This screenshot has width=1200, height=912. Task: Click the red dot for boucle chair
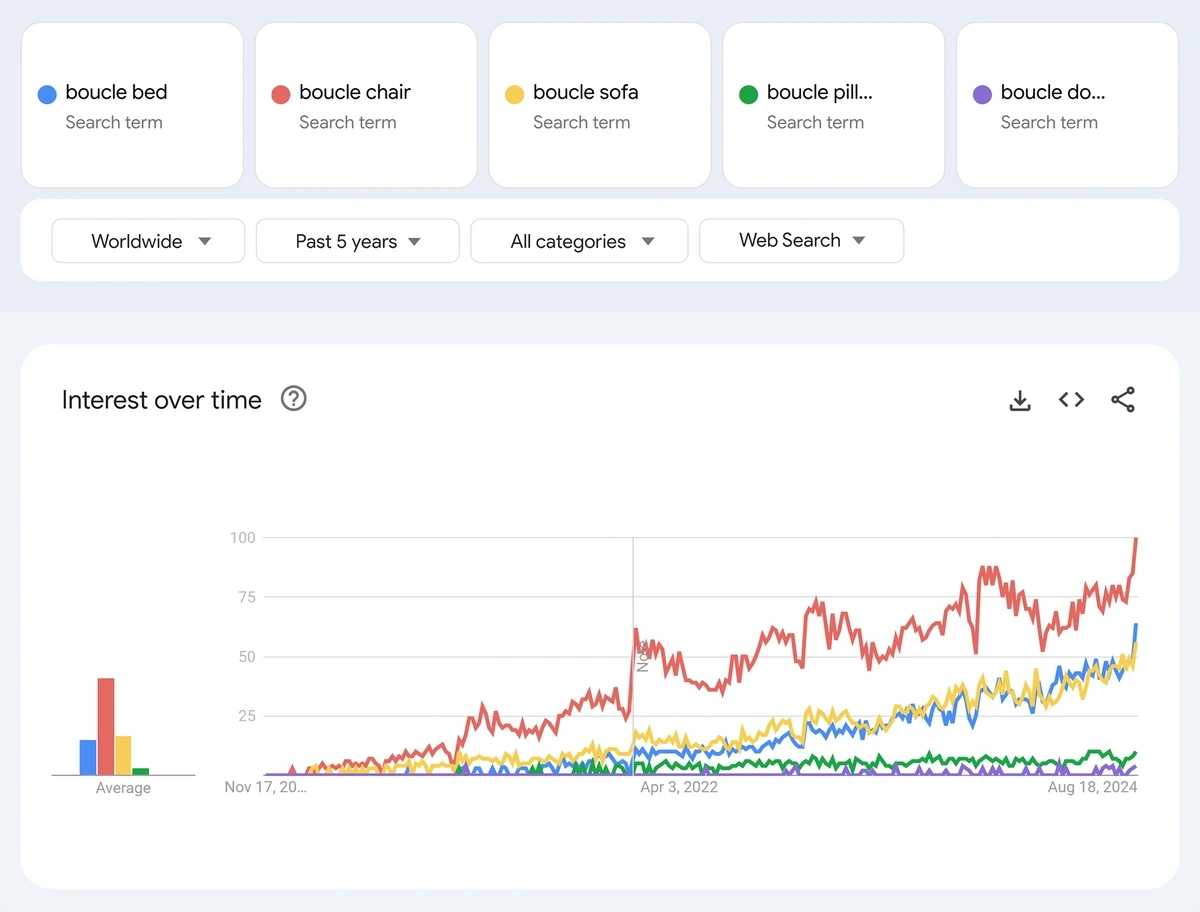[281, 95]
